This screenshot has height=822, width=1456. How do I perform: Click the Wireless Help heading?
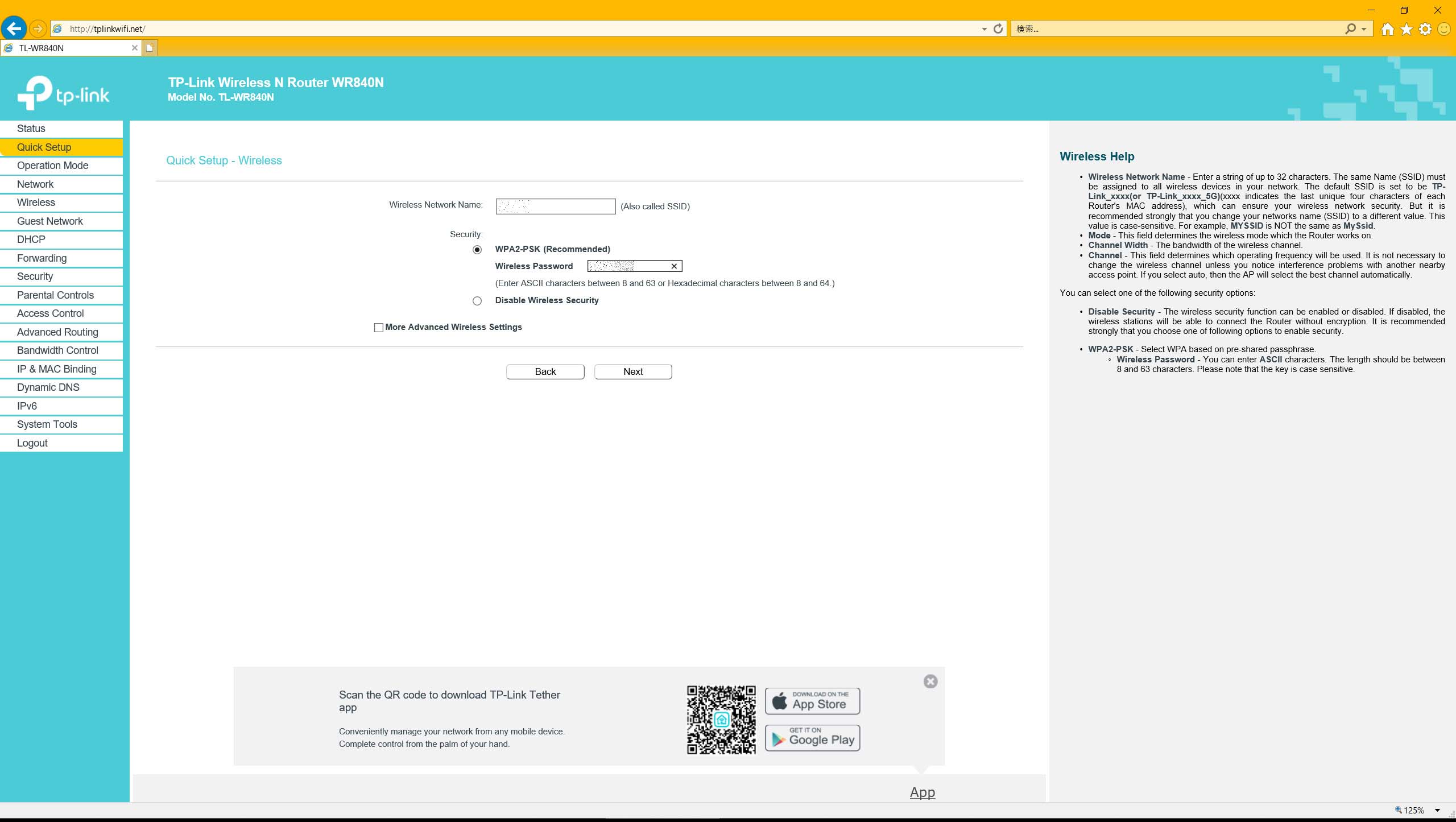(x=1097, y=156)
